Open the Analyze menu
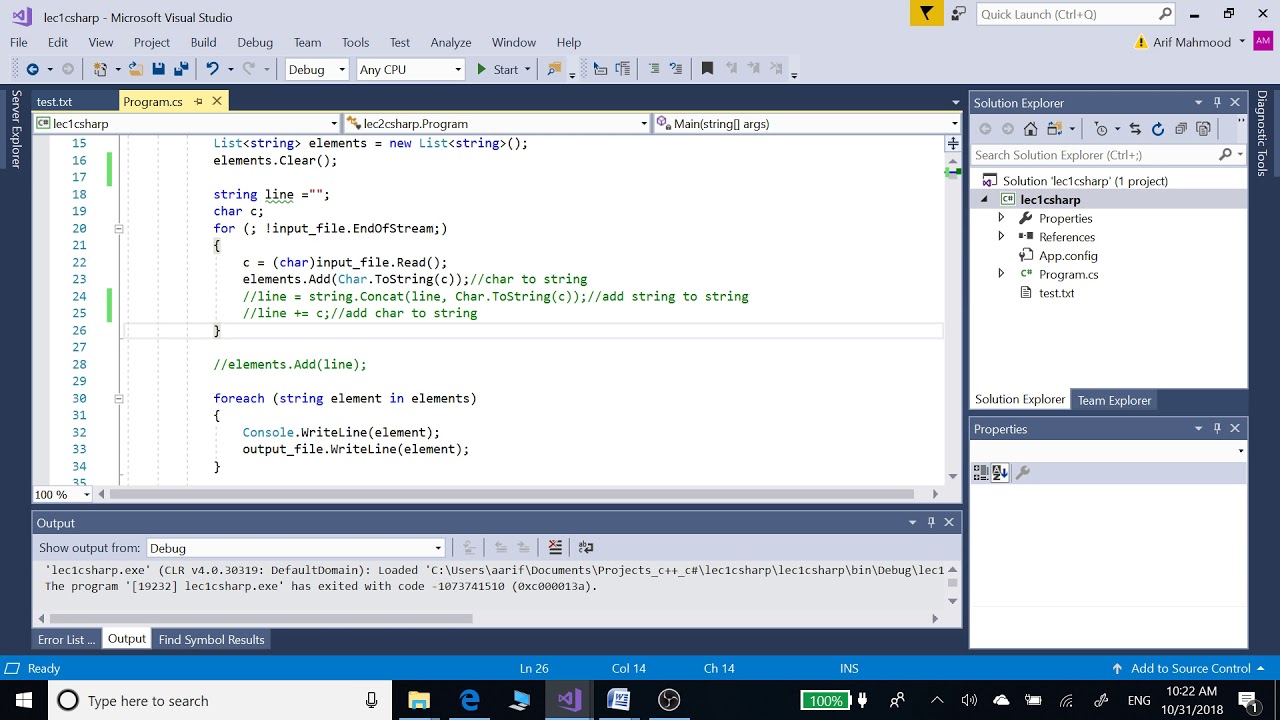Image resolution: width=1280 pixels, height=720 pixels. [451, 42]
